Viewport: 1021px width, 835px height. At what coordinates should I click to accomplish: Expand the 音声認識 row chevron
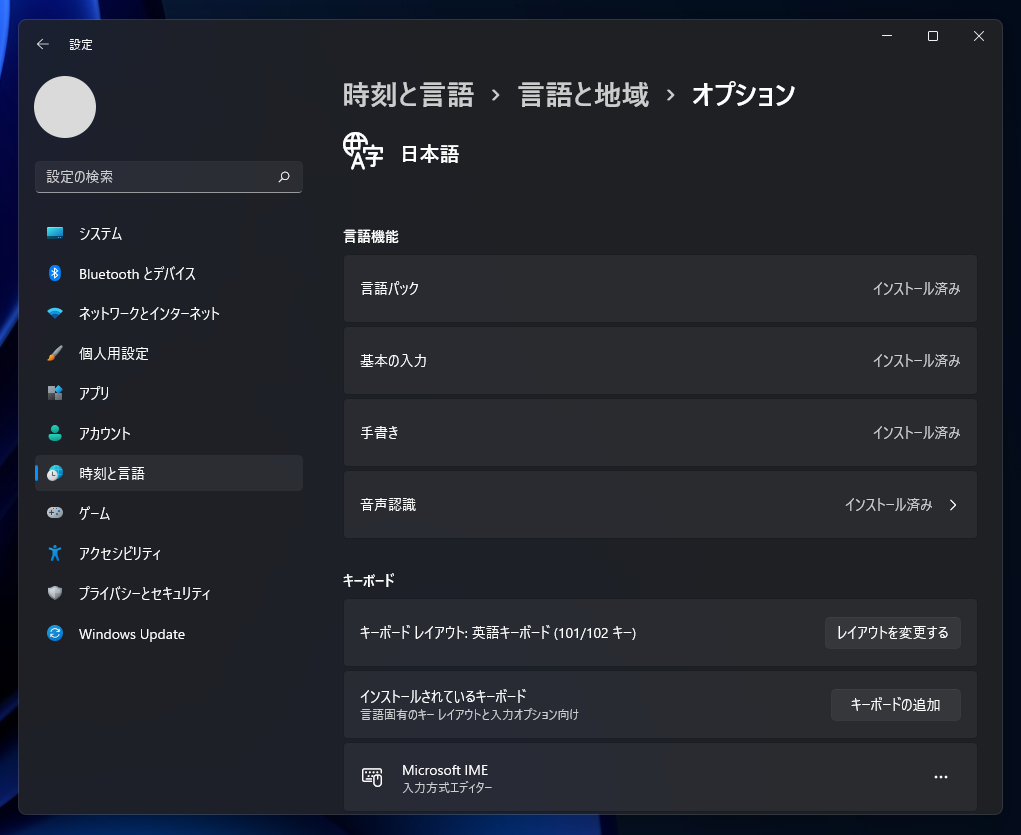pyautogui.click(x=952, y=505)
